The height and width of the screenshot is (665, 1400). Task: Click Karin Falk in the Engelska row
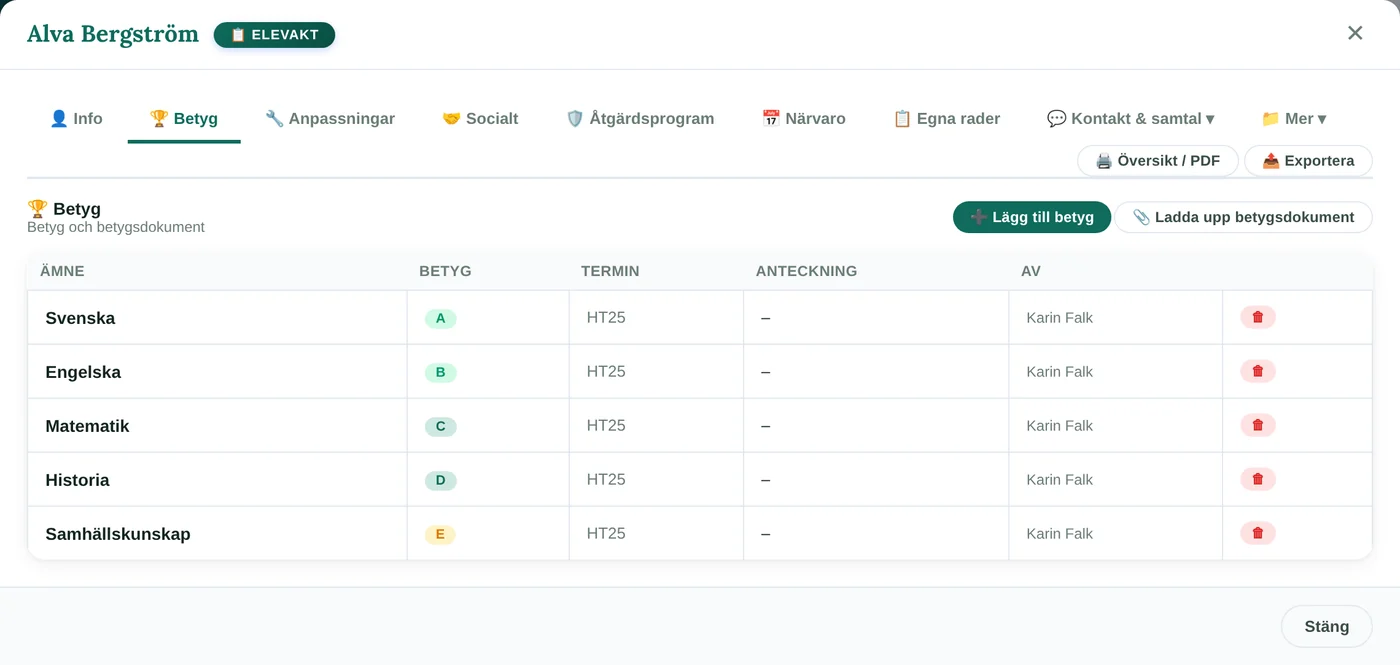(x=1059, y=371)
